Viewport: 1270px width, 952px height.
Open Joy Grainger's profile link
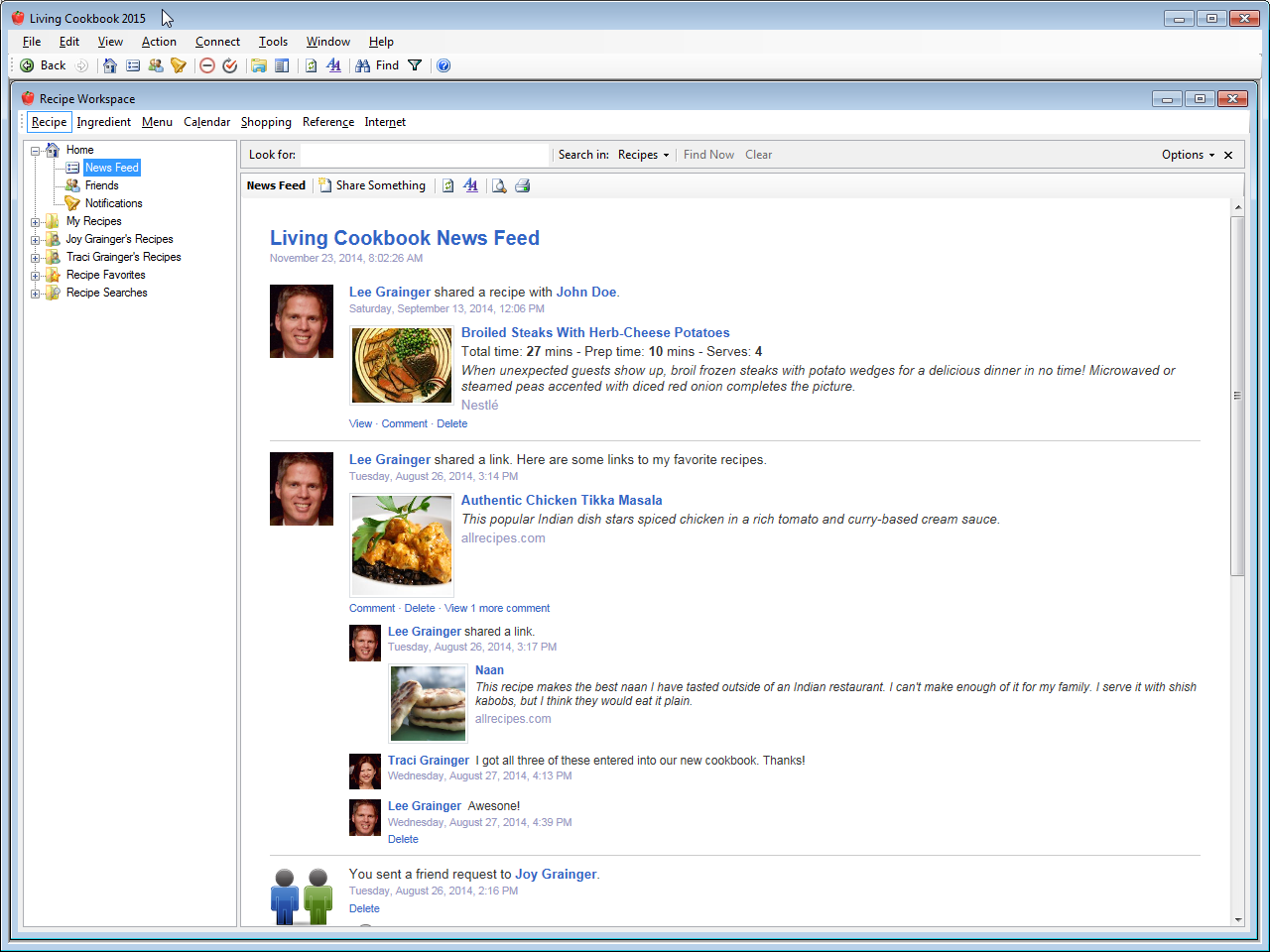(x=556, y=874)
